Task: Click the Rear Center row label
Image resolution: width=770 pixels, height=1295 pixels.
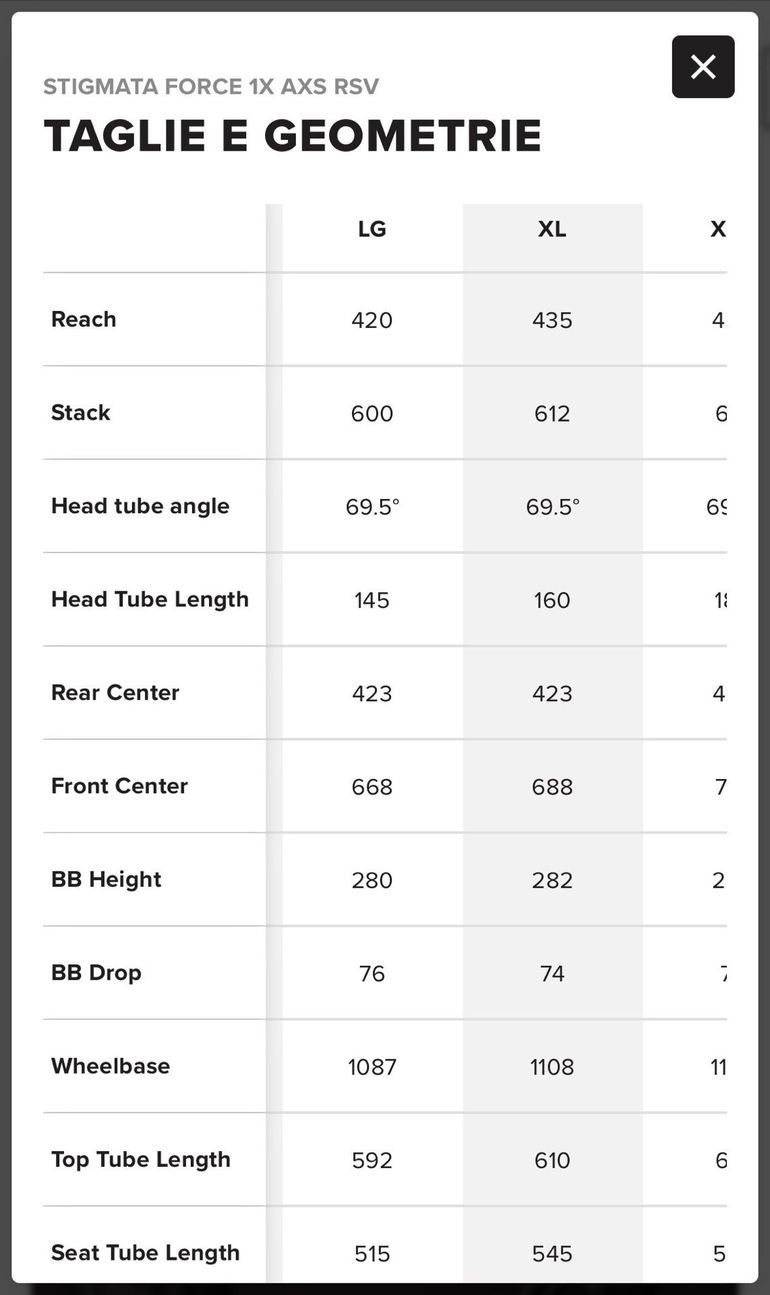Action: pyautogui.click(x=115, y=692)
